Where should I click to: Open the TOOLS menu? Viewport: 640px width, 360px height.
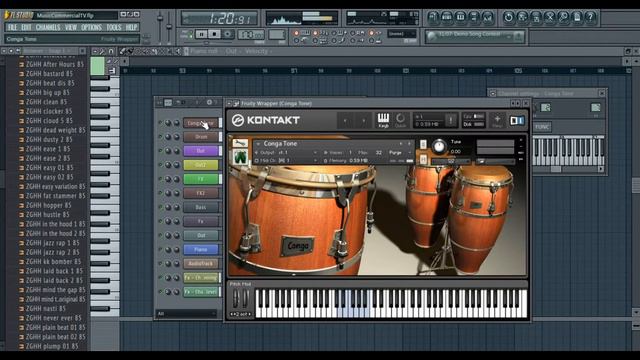tap(114, 27)
